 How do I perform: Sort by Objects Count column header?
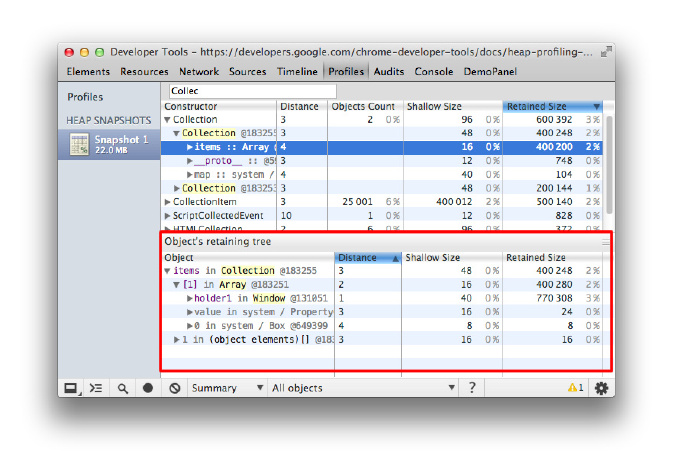(x=365, y=107)
